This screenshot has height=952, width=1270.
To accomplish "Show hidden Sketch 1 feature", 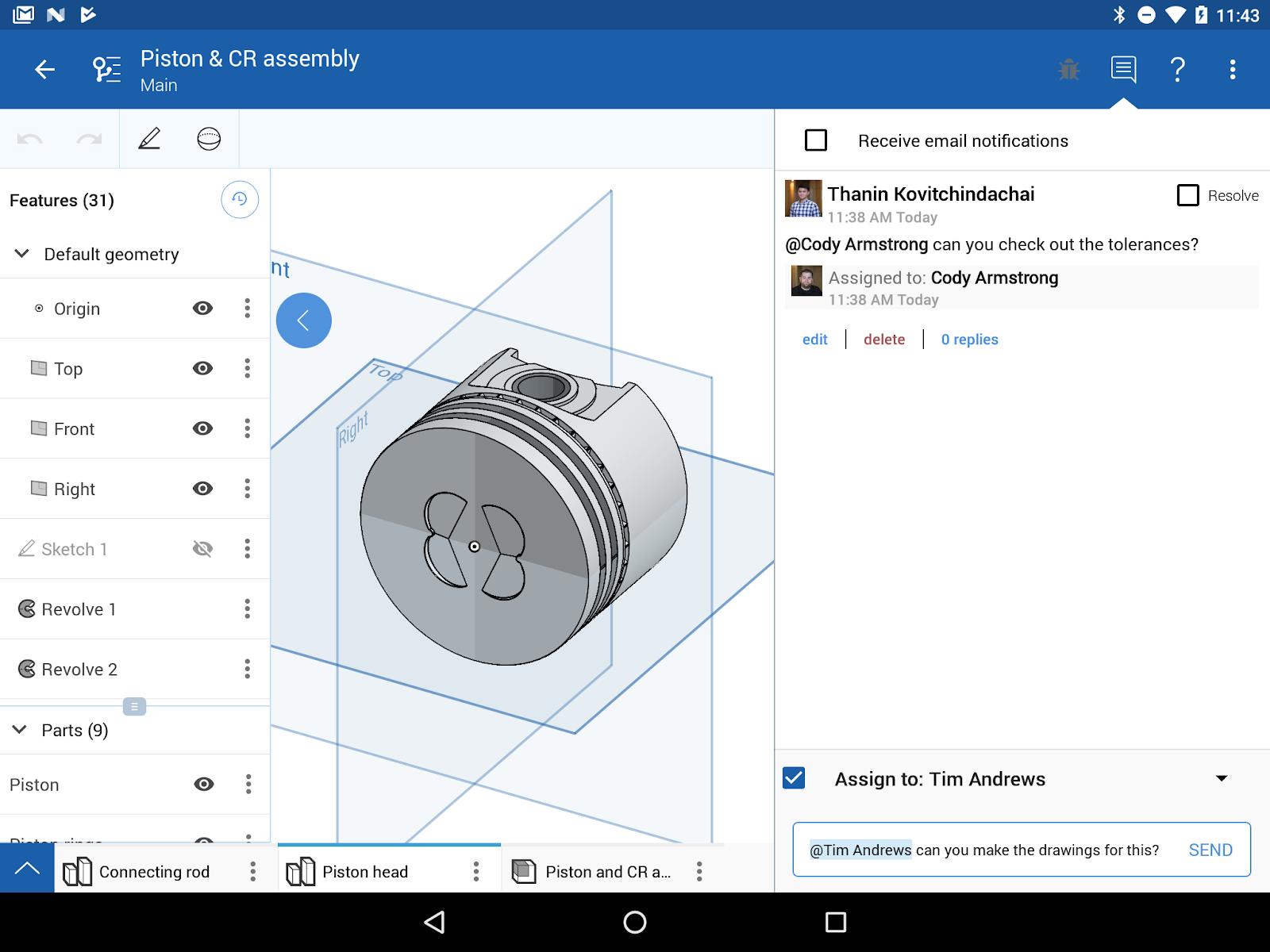I will click(203, 549).
